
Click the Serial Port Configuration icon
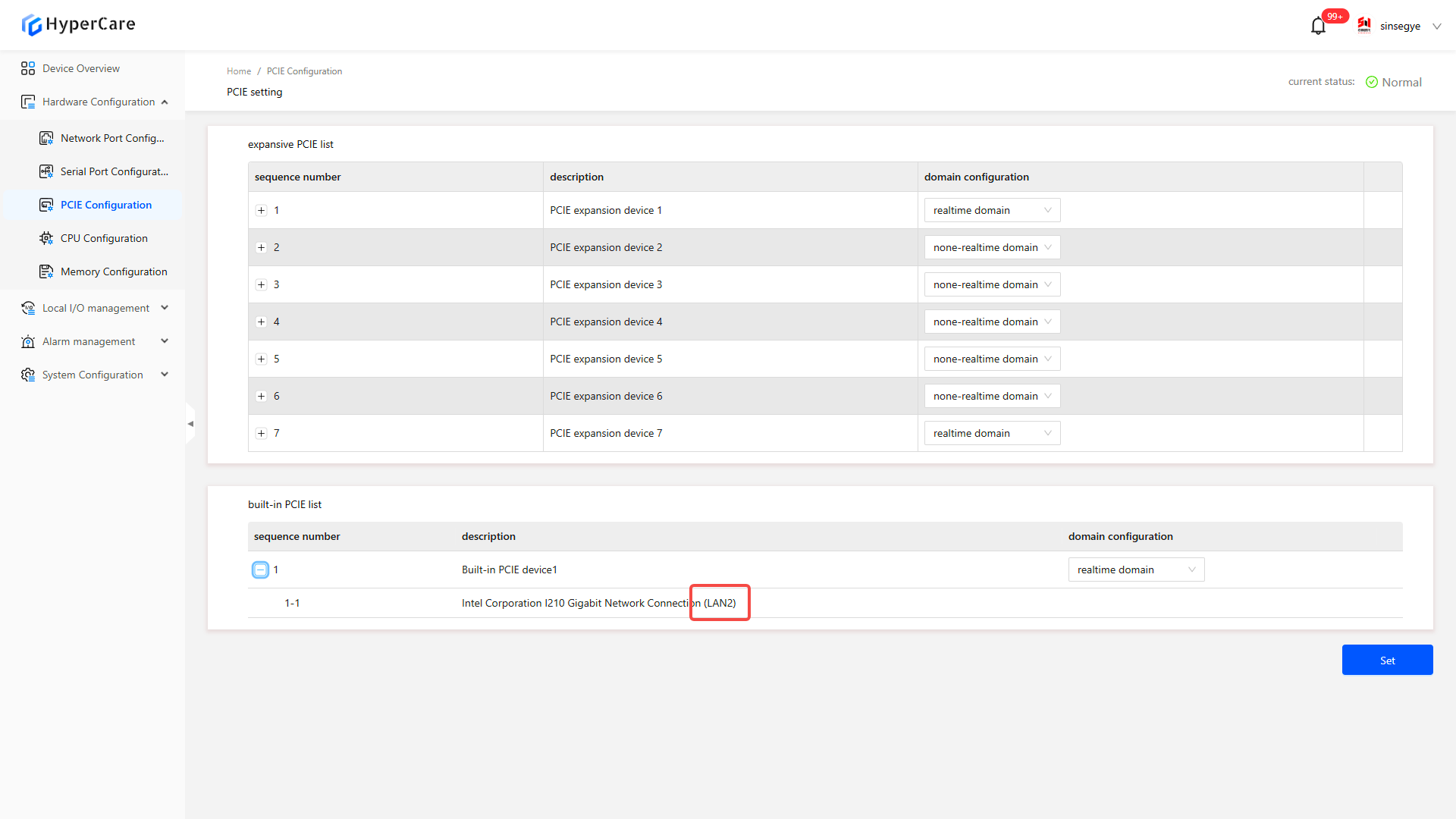[46, 171]
